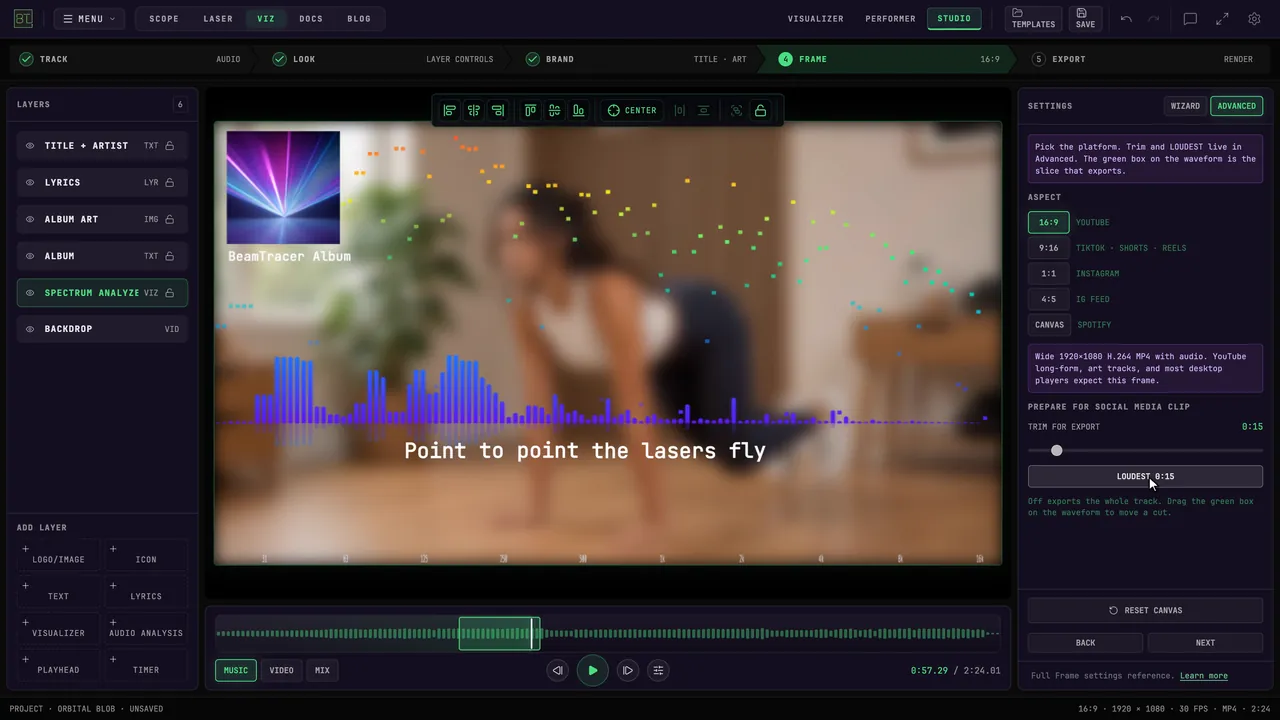The width and height of the screenshot is (1280, 720).
Task: Skip to previous with the back playback button
Action: (x=558, y=670)
